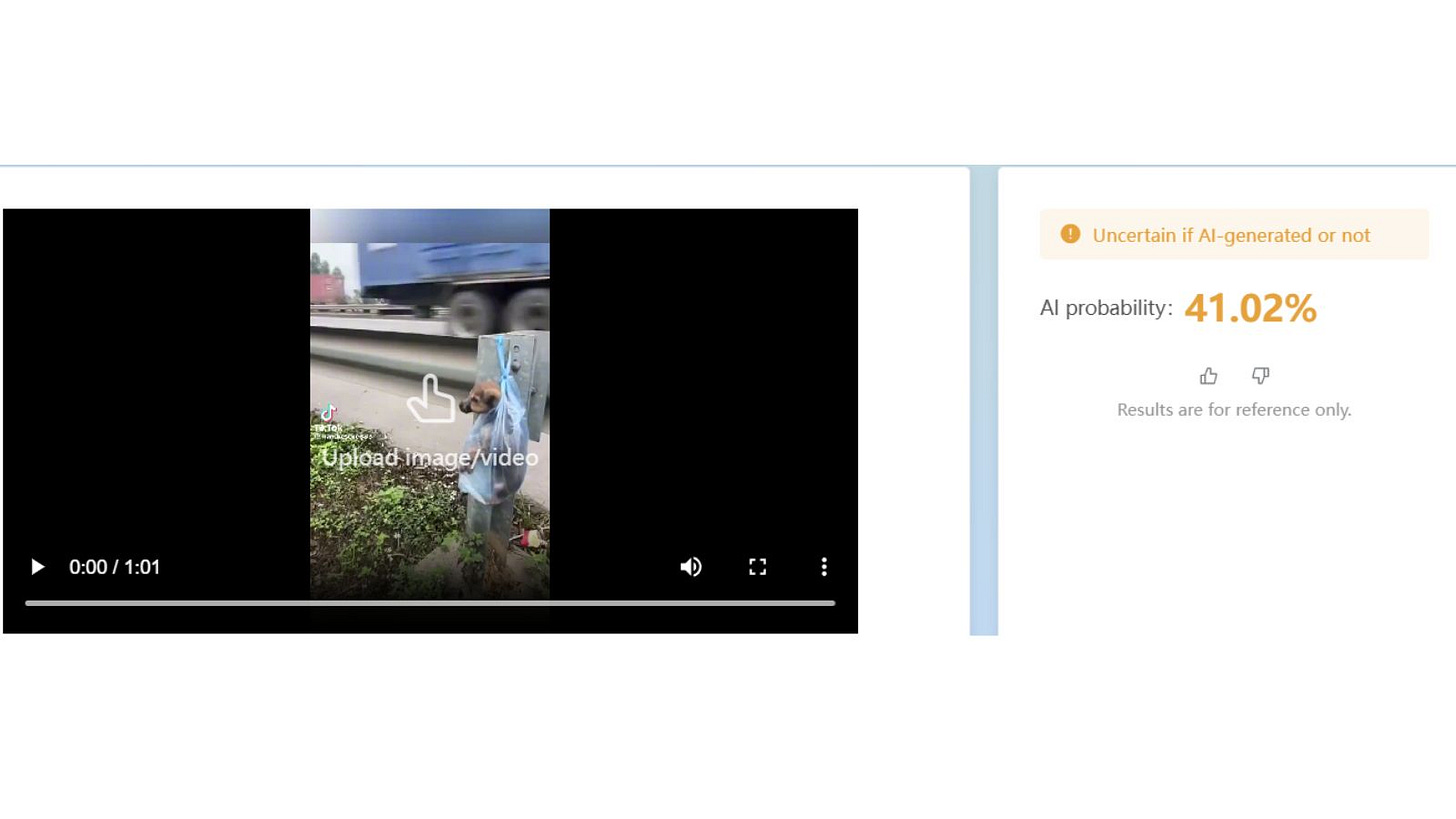Click the Upload image/video hand pointer icon
Image resolution: width=1456 pixels, height=819 pixels.
431,399
